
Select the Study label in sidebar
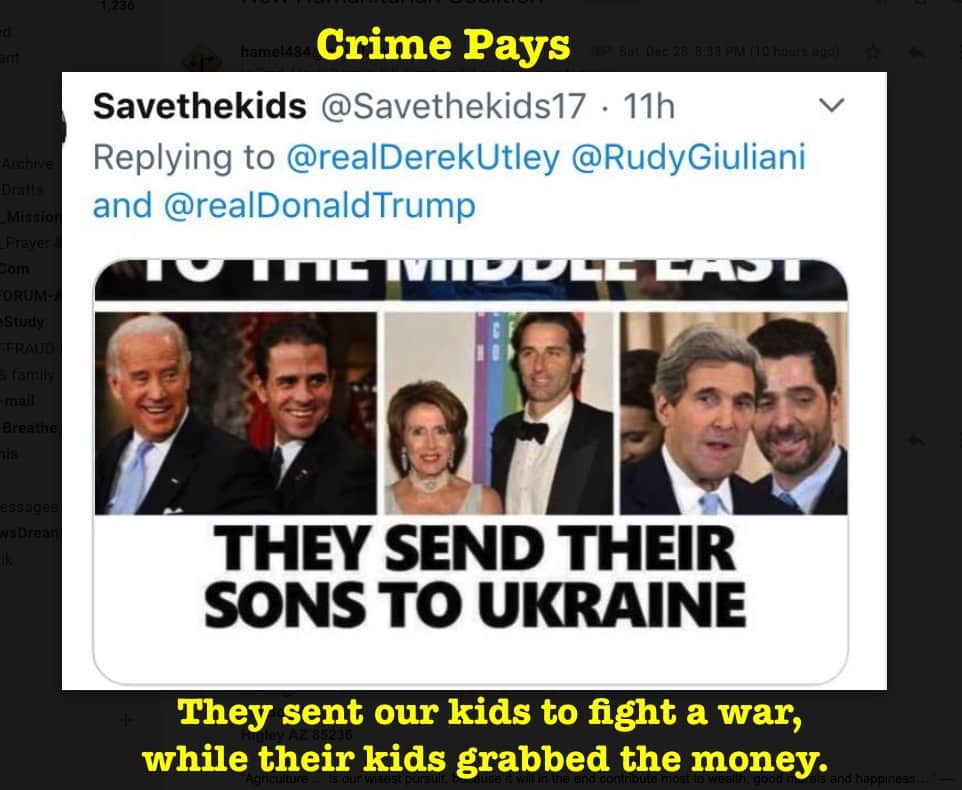coord(23,322)
